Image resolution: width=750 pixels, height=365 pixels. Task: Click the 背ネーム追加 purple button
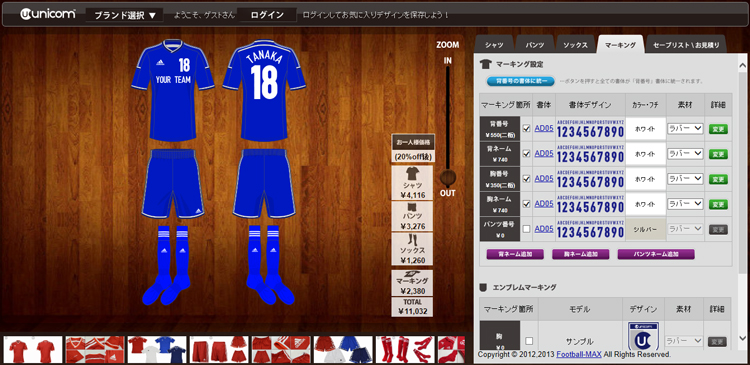pos(515,254)
